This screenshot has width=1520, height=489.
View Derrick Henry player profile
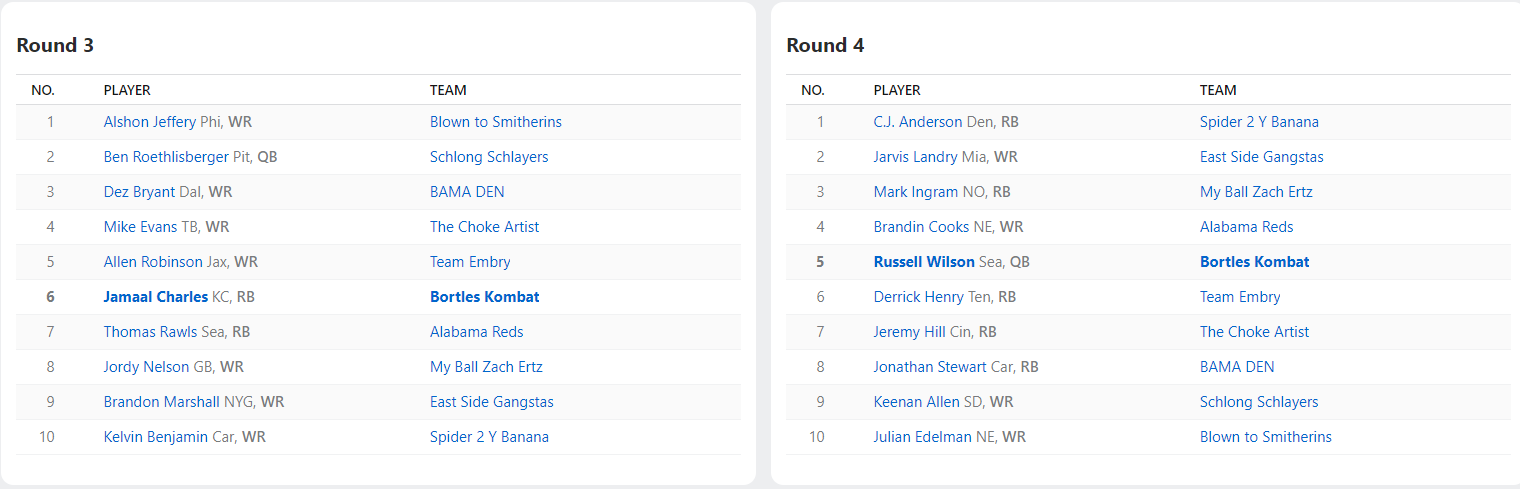[x=918, y=297]
